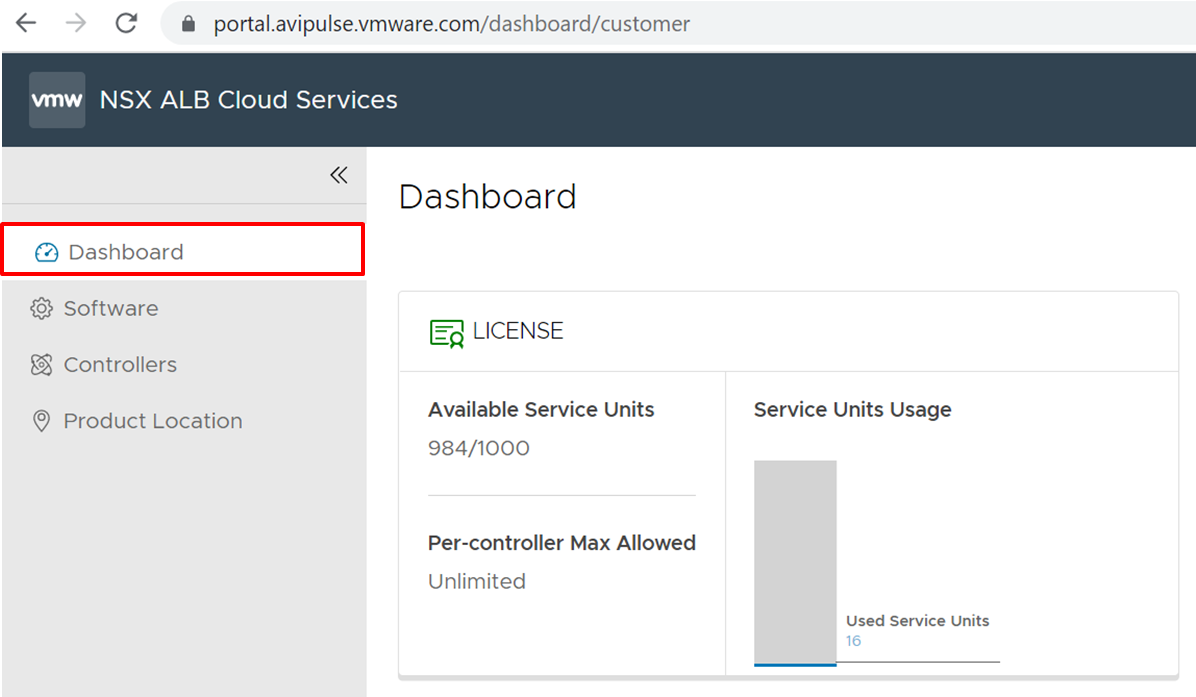Open the Software menu item
1196x697 pixels.
click(x=111, y=309)
